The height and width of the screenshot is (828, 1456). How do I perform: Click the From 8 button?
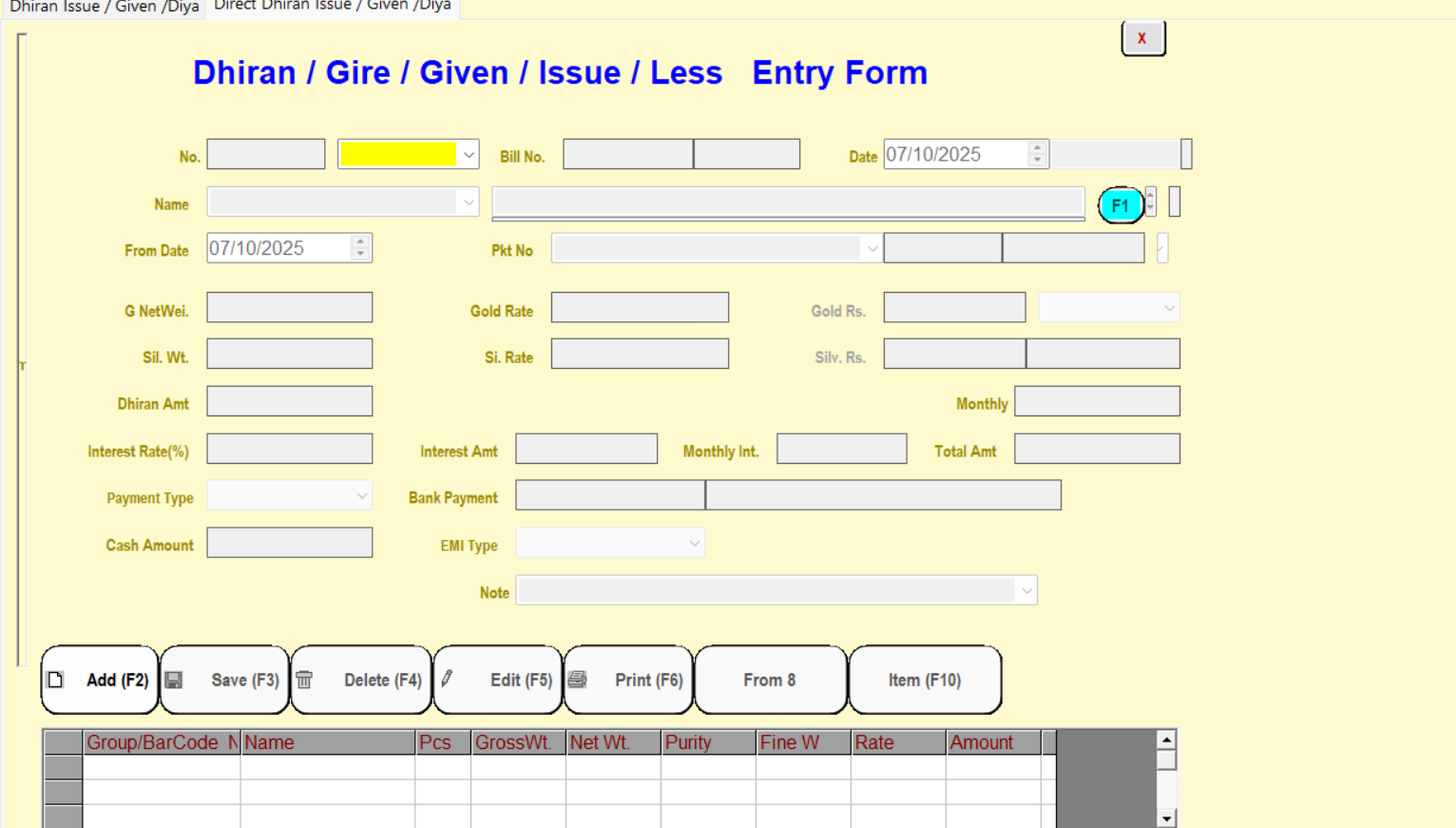(x=770, y=680)
